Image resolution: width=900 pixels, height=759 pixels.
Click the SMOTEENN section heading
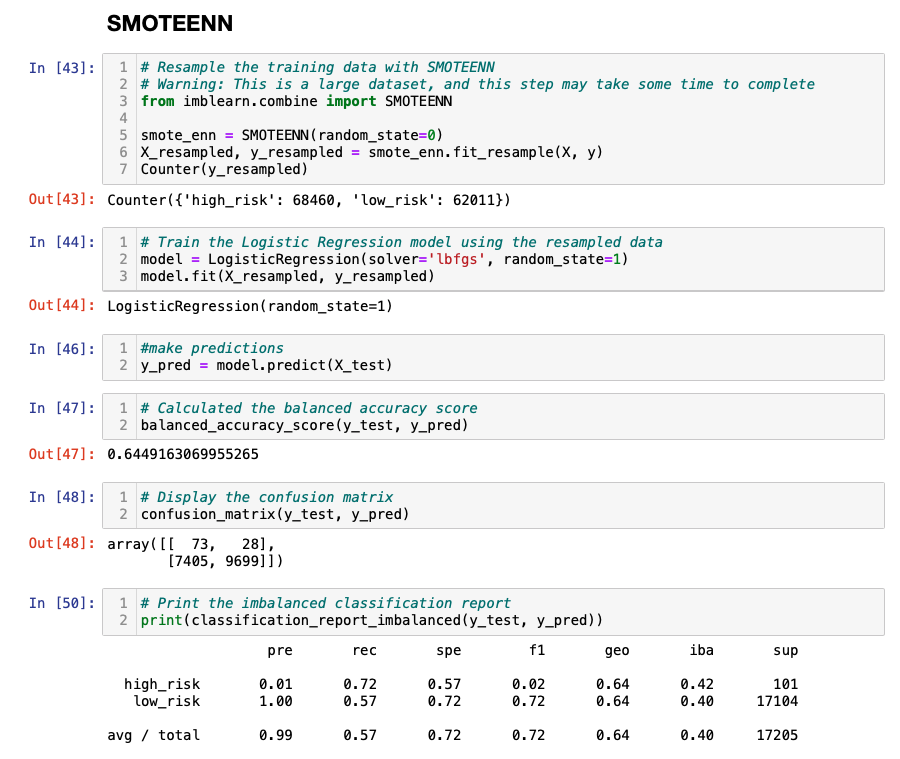tap(170, 24)
